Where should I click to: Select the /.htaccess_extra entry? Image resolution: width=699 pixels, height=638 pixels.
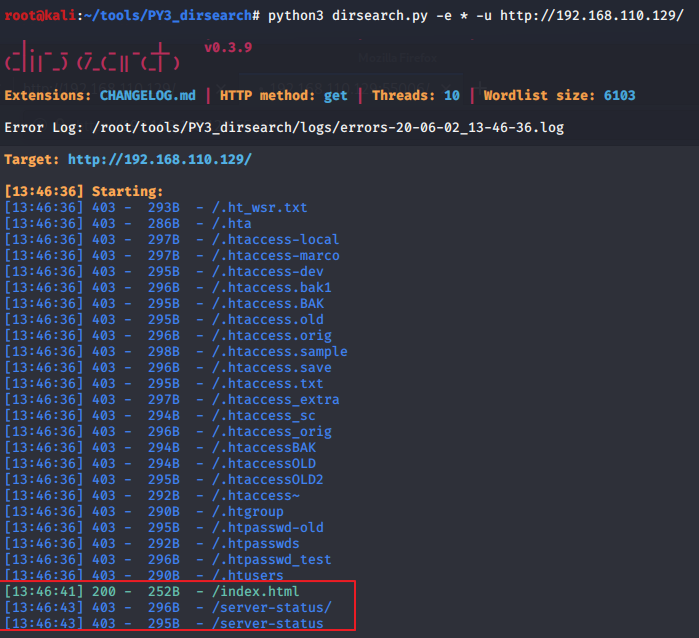click(x=275, y=400)
